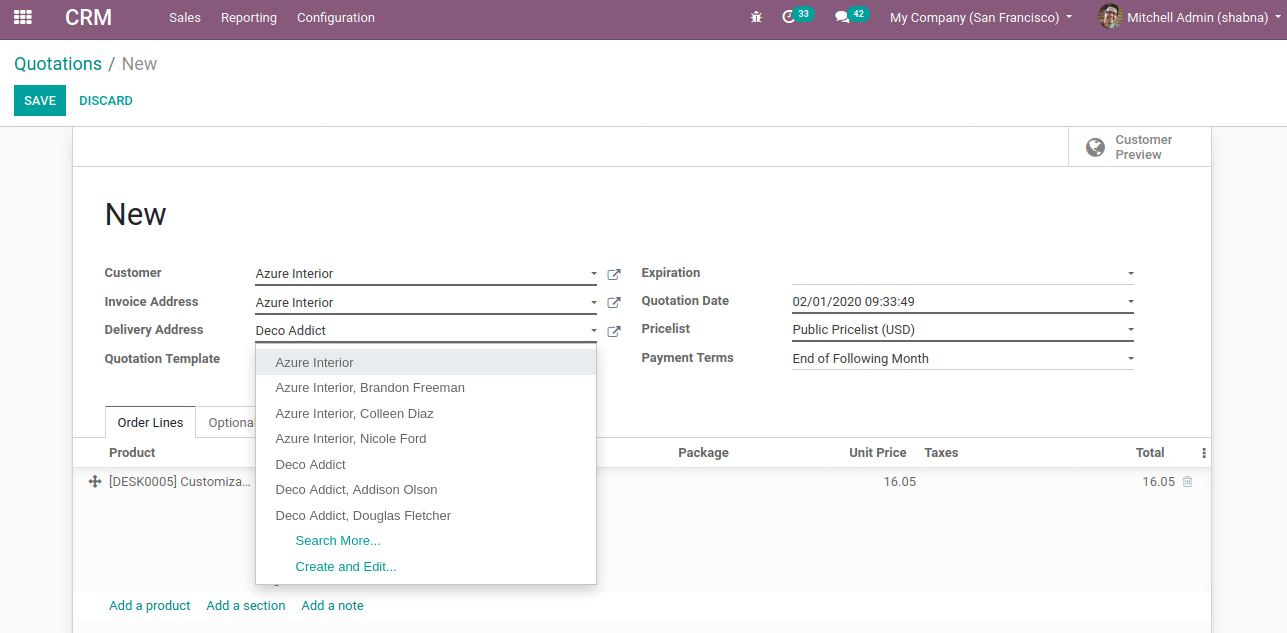Open the apps grid menu icon
Viewport: 1287px width, 633px height.
pos(22,17)
